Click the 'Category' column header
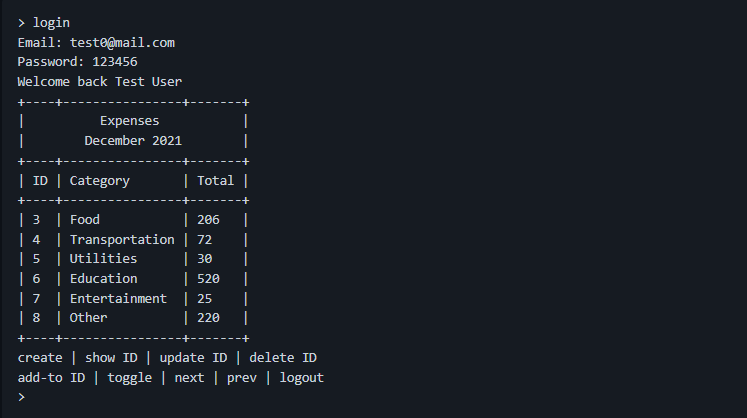The height and width of the screenshot is (418, 747). (99, 181)
